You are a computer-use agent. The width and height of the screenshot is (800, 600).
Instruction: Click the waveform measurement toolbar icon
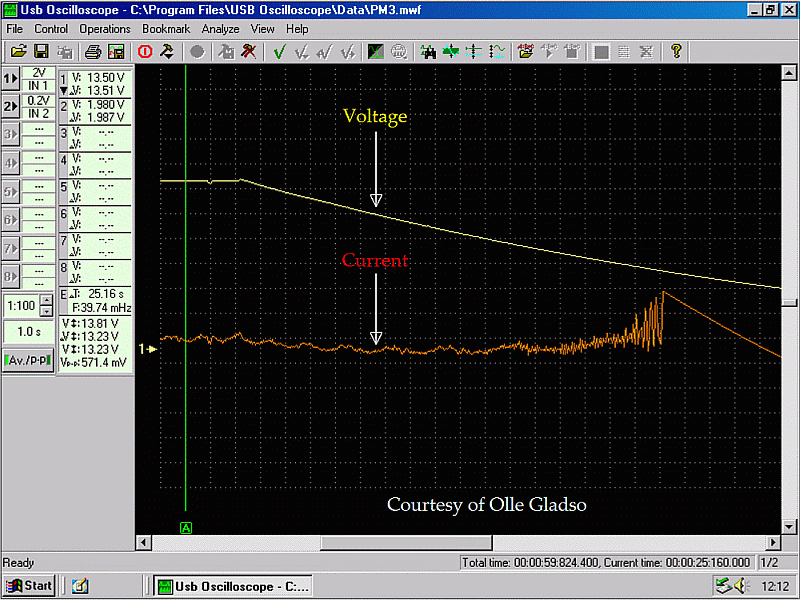pyautogui.click(x=496, y=52)
